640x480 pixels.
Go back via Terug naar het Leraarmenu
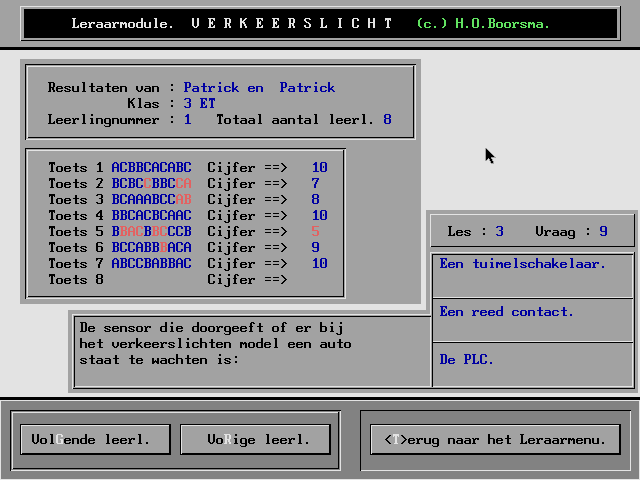495,439
